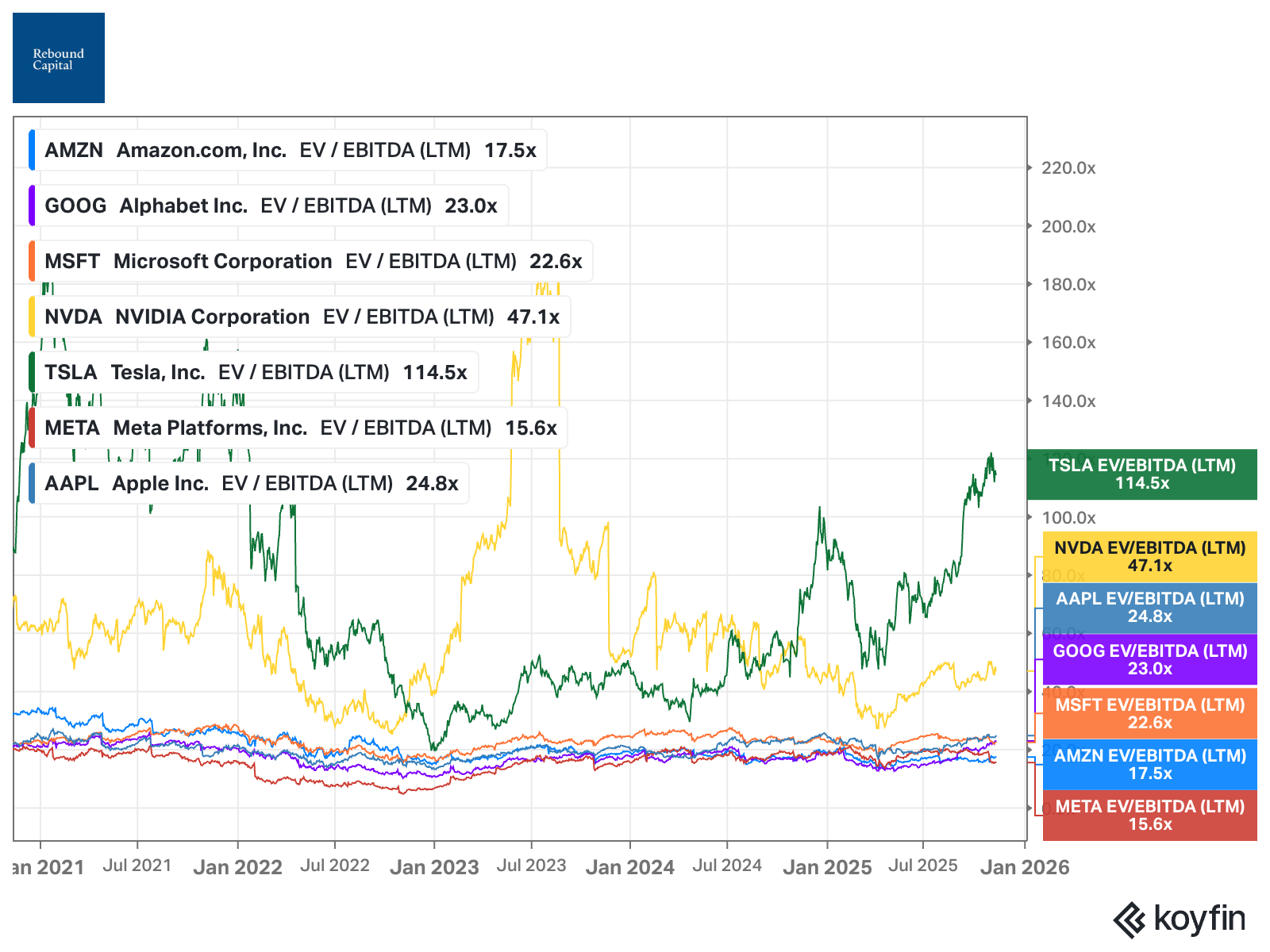This screenshot has width=1270, height=952.
Task: Click the purple GOOG legend color bar
Action: (32, 205)
